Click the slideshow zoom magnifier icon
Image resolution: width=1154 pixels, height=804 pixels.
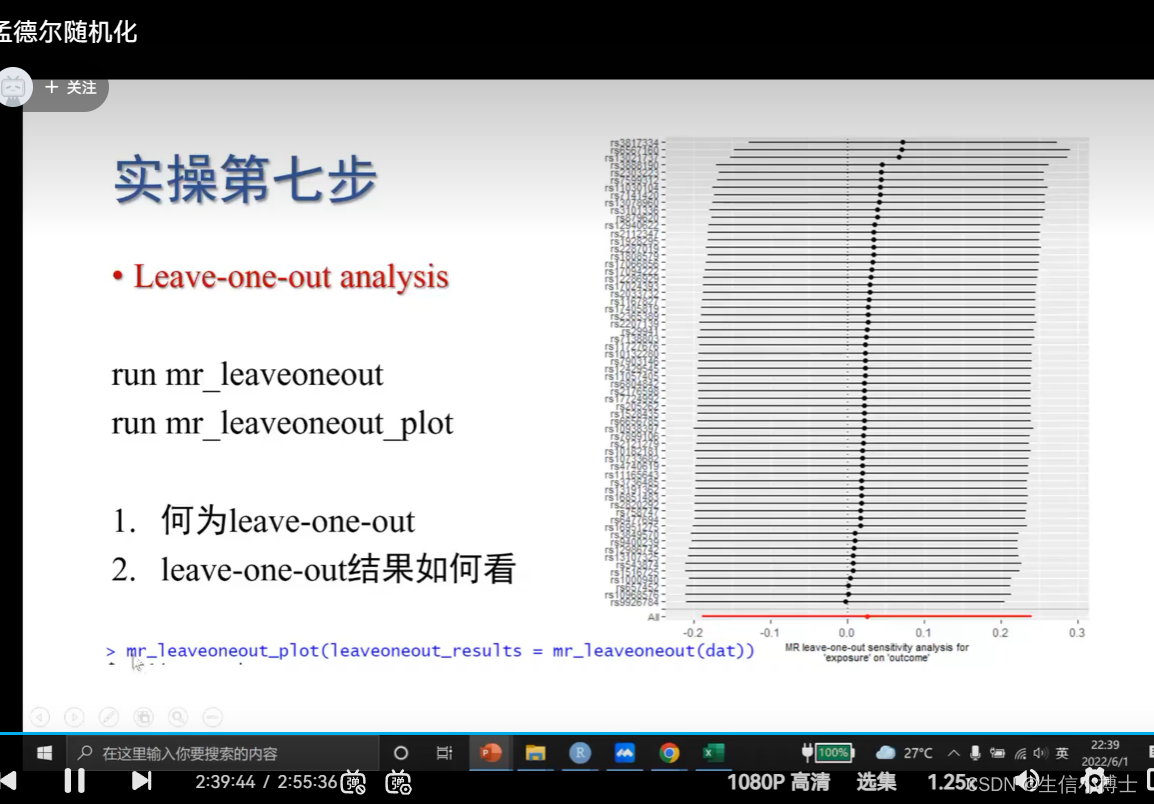click(177, 716)
